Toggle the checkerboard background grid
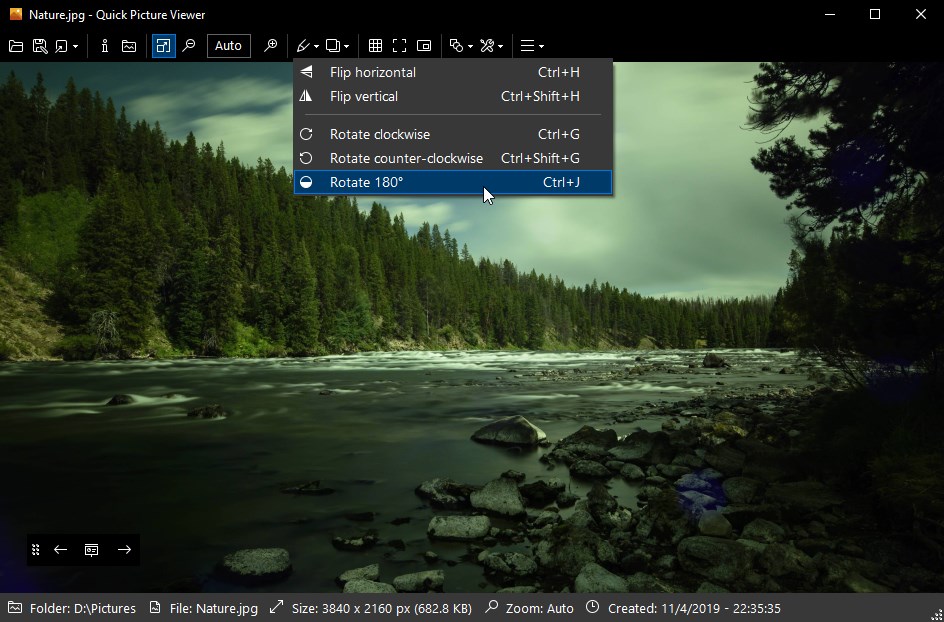 (375, 45)
